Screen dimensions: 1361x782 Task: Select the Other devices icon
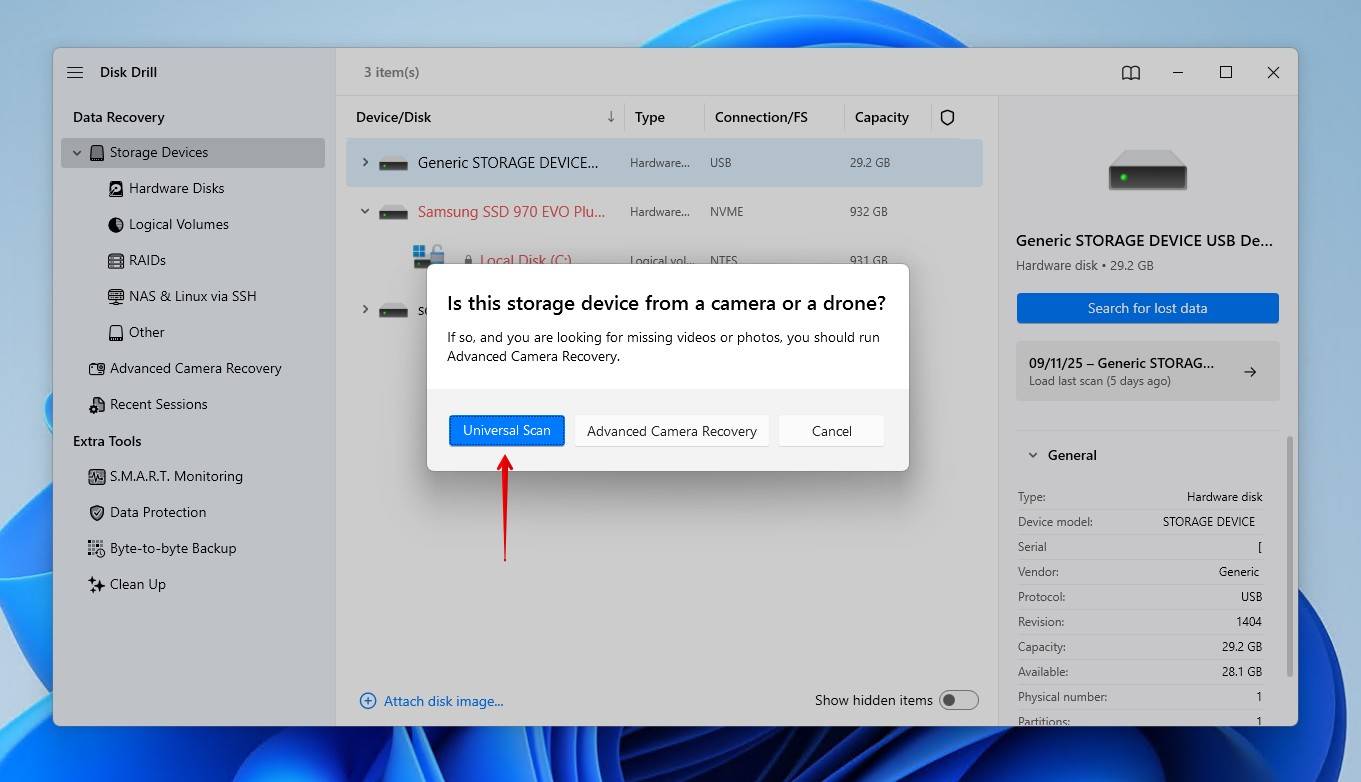click(116, 333)
